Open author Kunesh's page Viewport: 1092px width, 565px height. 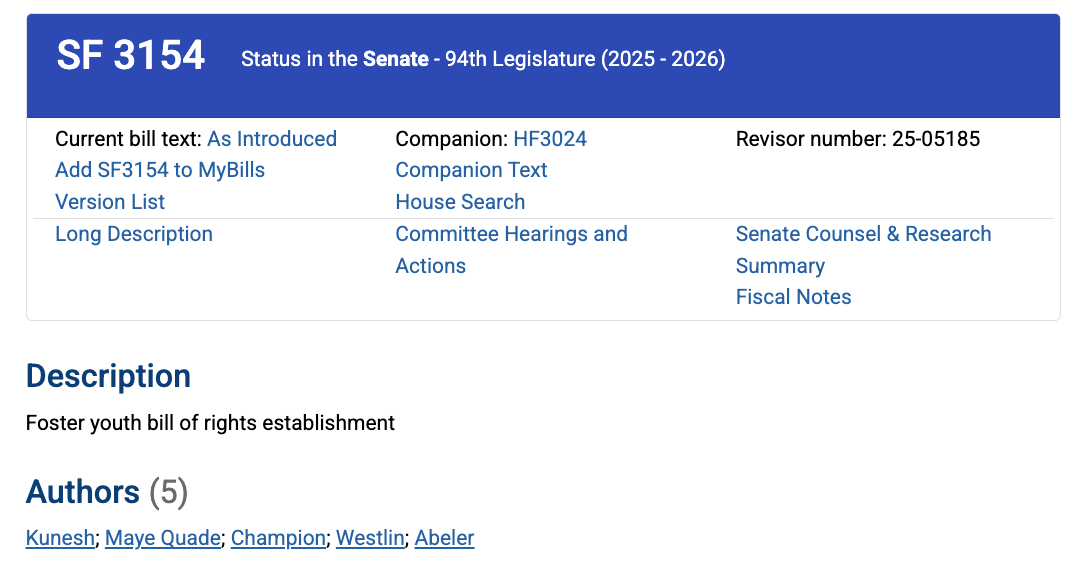tap(61, 538)
